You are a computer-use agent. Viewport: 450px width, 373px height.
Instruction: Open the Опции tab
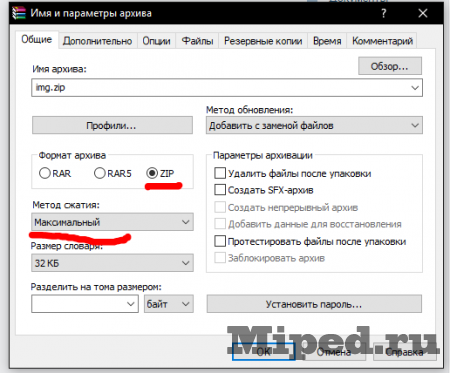[156, 41]
